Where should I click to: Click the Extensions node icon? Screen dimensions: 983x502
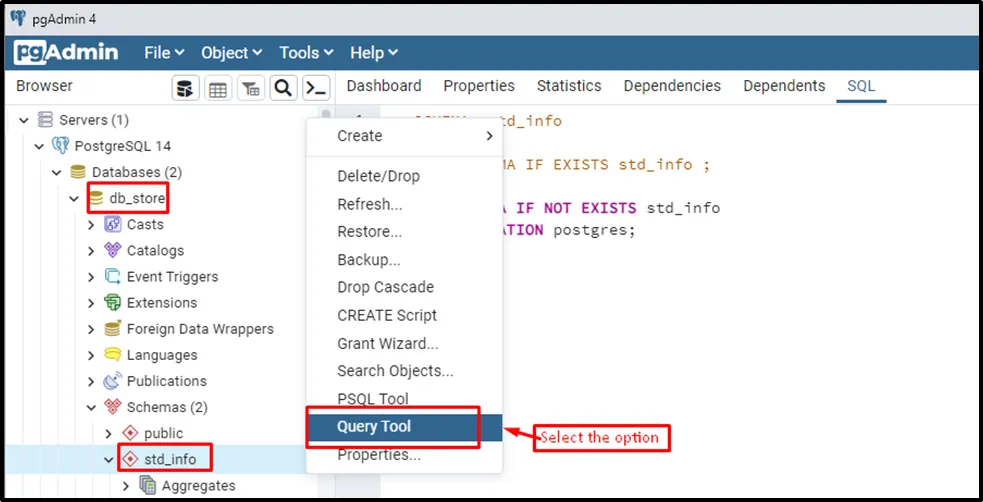click(x=113, y=303)
